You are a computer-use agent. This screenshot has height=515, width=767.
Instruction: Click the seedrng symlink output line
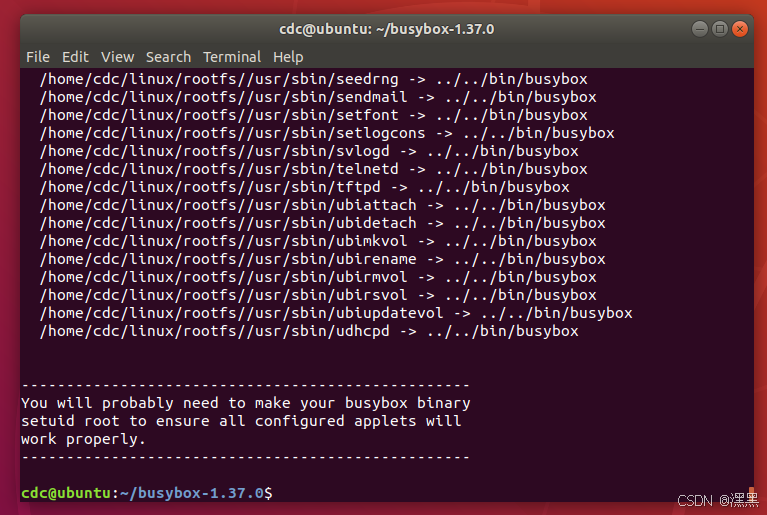(314, 79)
